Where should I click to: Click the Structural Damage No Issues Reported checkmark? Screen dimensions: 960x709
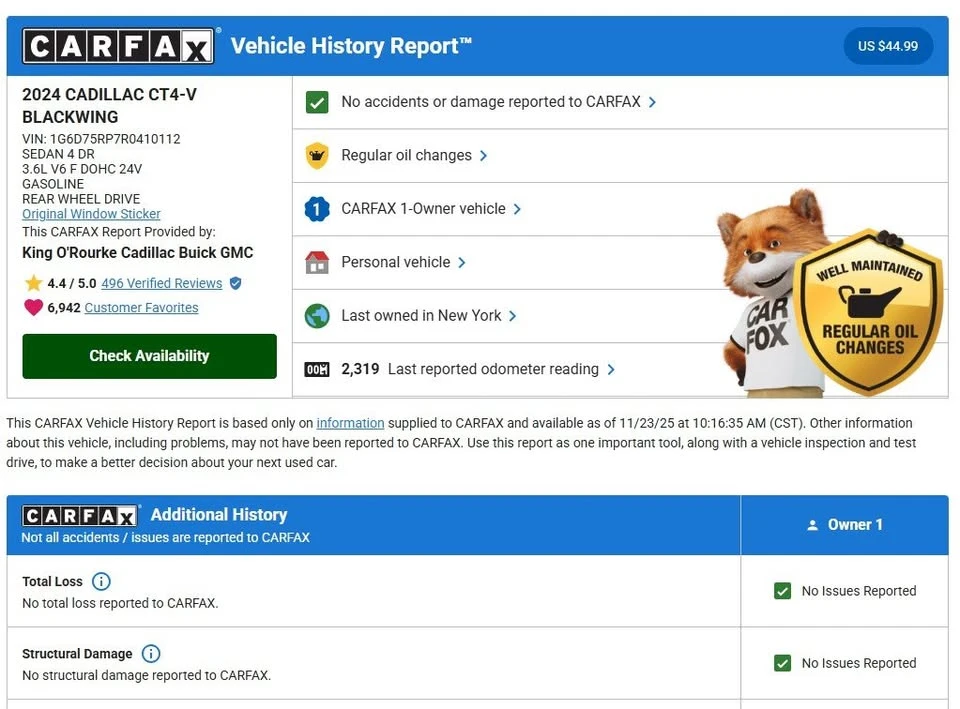coord(782,663)
